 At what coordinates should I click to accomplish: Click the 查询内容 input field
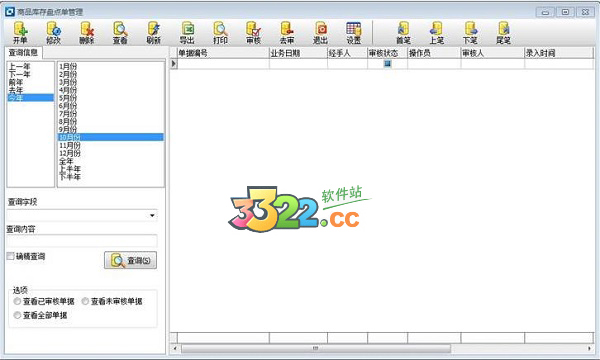[x=82, y=241]
